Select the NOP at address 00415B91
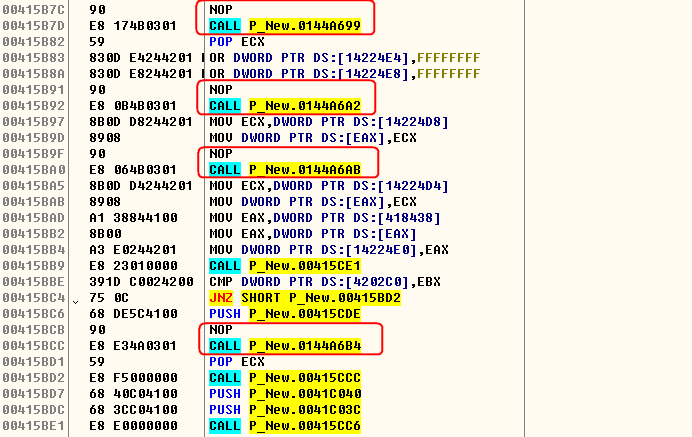 coord(221,90)
